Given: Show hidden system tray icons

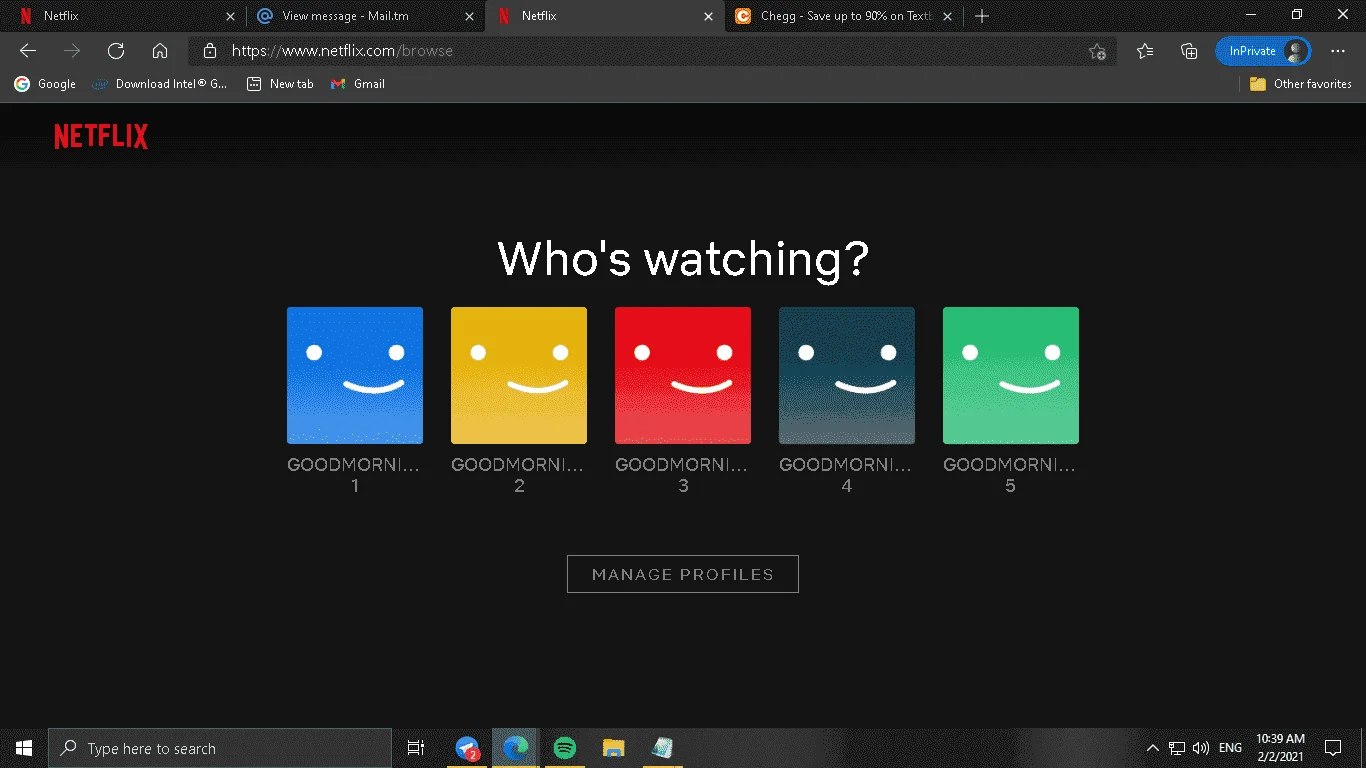Looking at the screenshot, I should pyautogui.click(x=1152, y=748).
